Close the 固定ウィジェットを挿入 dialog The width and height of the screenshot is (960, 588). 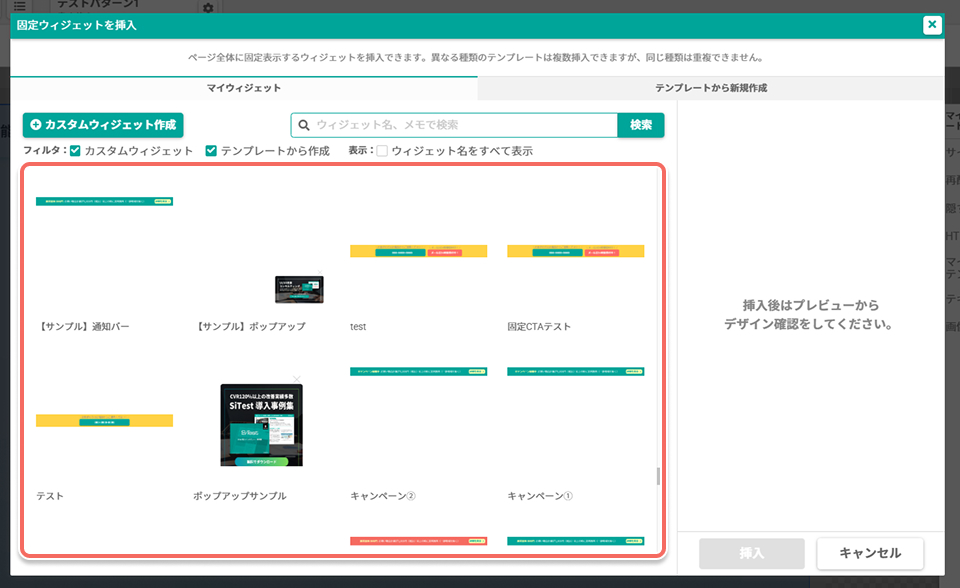pyautogui.click(x=932, y=24)
